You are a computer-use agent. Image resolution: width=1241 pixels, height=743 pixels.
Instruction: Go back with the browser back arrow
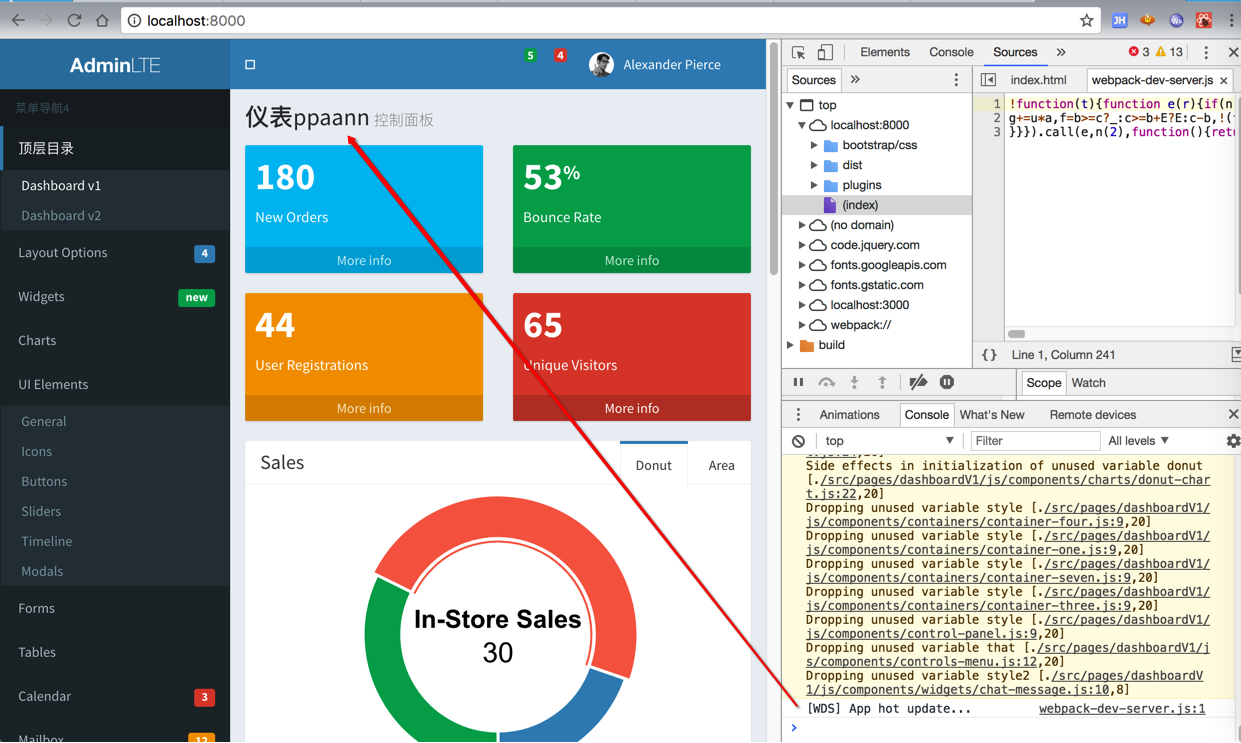point(18,20)
